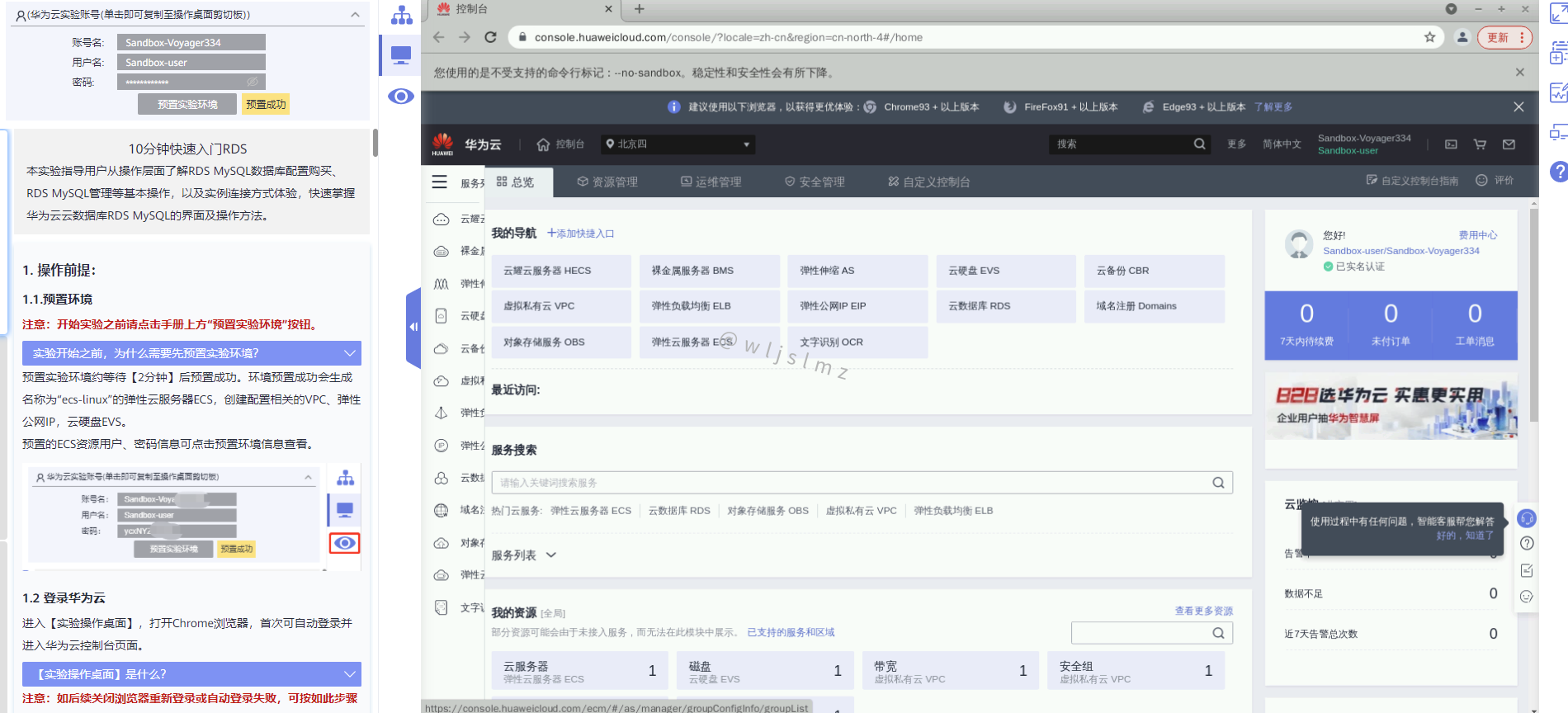
Task: Open 云数据库 RDS shortcut
Action: [1006, 306]
